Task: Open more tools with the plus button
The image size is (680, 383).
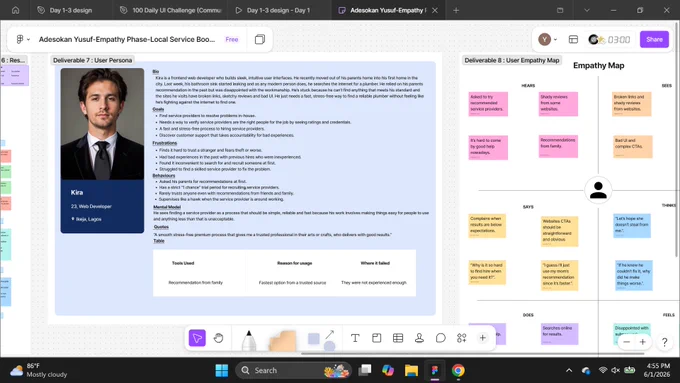Action: tap(482, 338)
